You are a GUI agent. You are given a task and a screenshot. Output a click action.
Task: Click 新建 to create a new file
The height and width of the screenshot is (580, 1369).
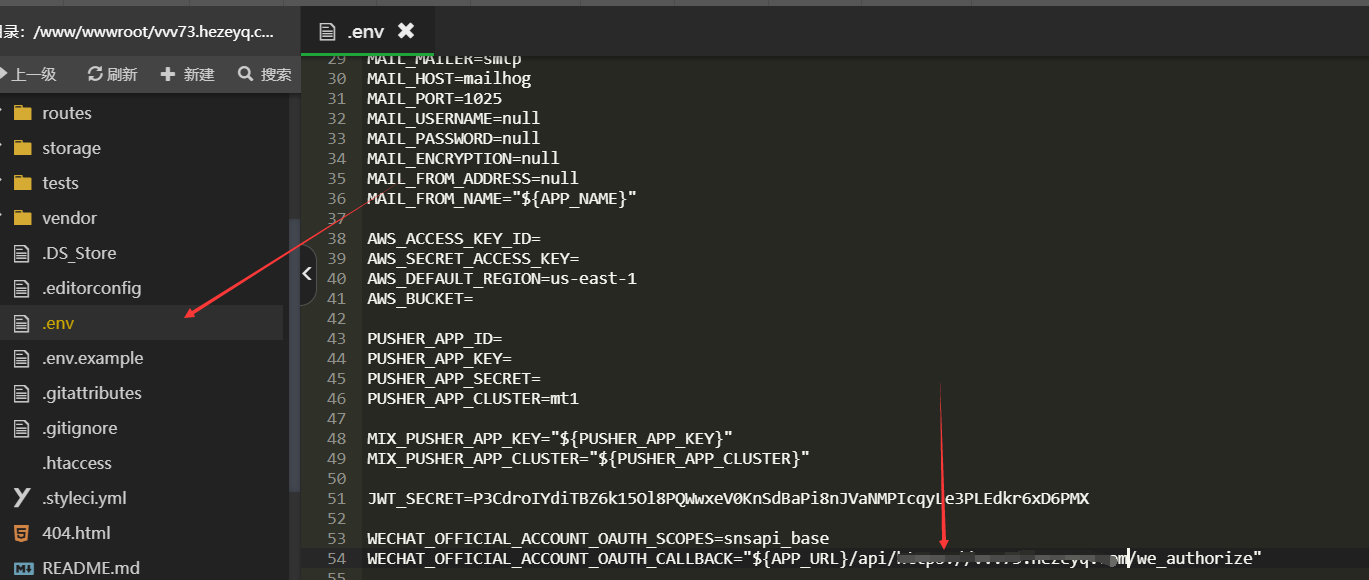pyautogui.click(x=188, y=74)
